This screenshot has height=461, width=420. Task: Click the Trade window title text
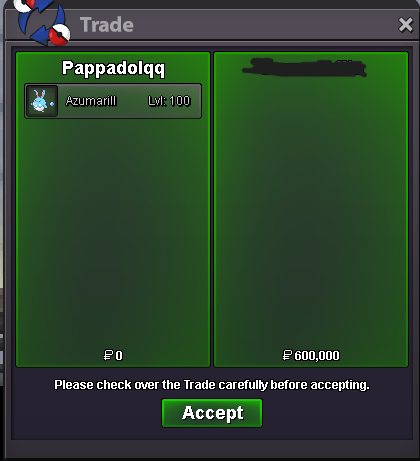(107, 25)
